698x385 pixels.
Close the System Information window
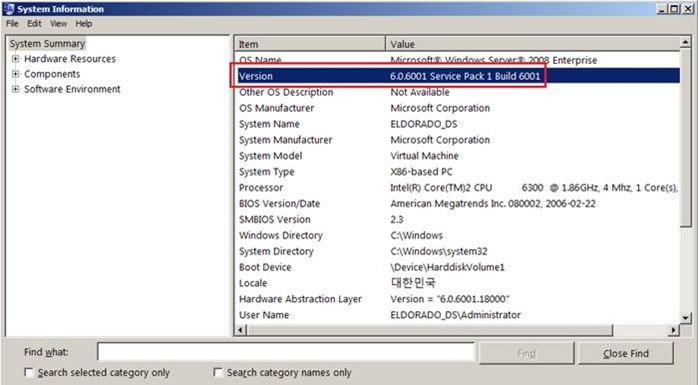[688, 8]
